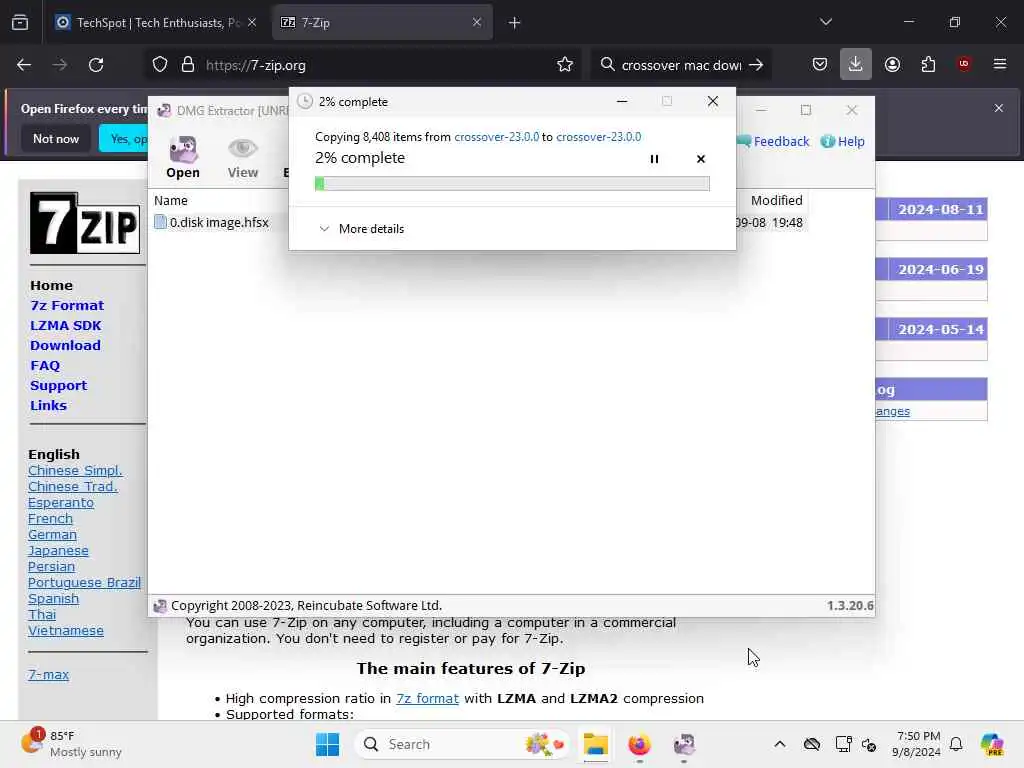Open a new Firefox tab
1024x768 pixels.
click(x=515, y=23)
